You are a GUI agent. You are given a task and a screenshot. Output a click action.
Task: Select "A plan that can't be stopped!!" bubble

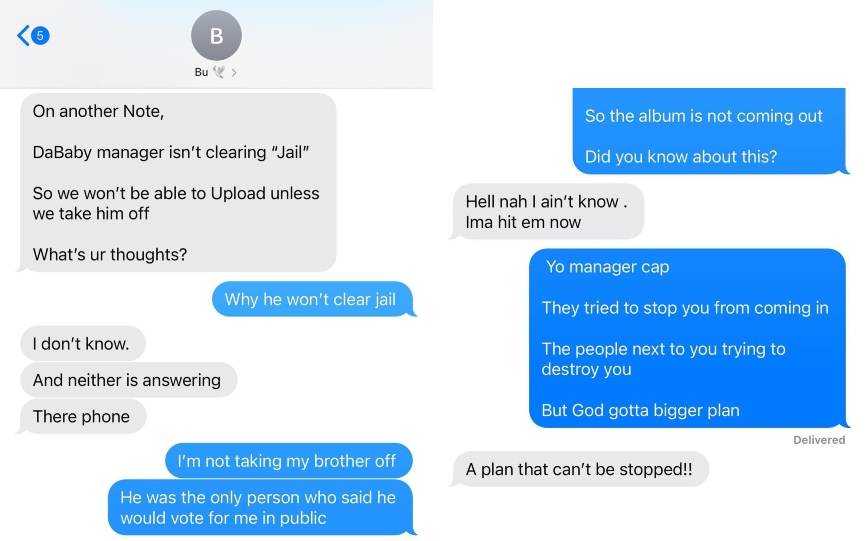pos(580,469)
